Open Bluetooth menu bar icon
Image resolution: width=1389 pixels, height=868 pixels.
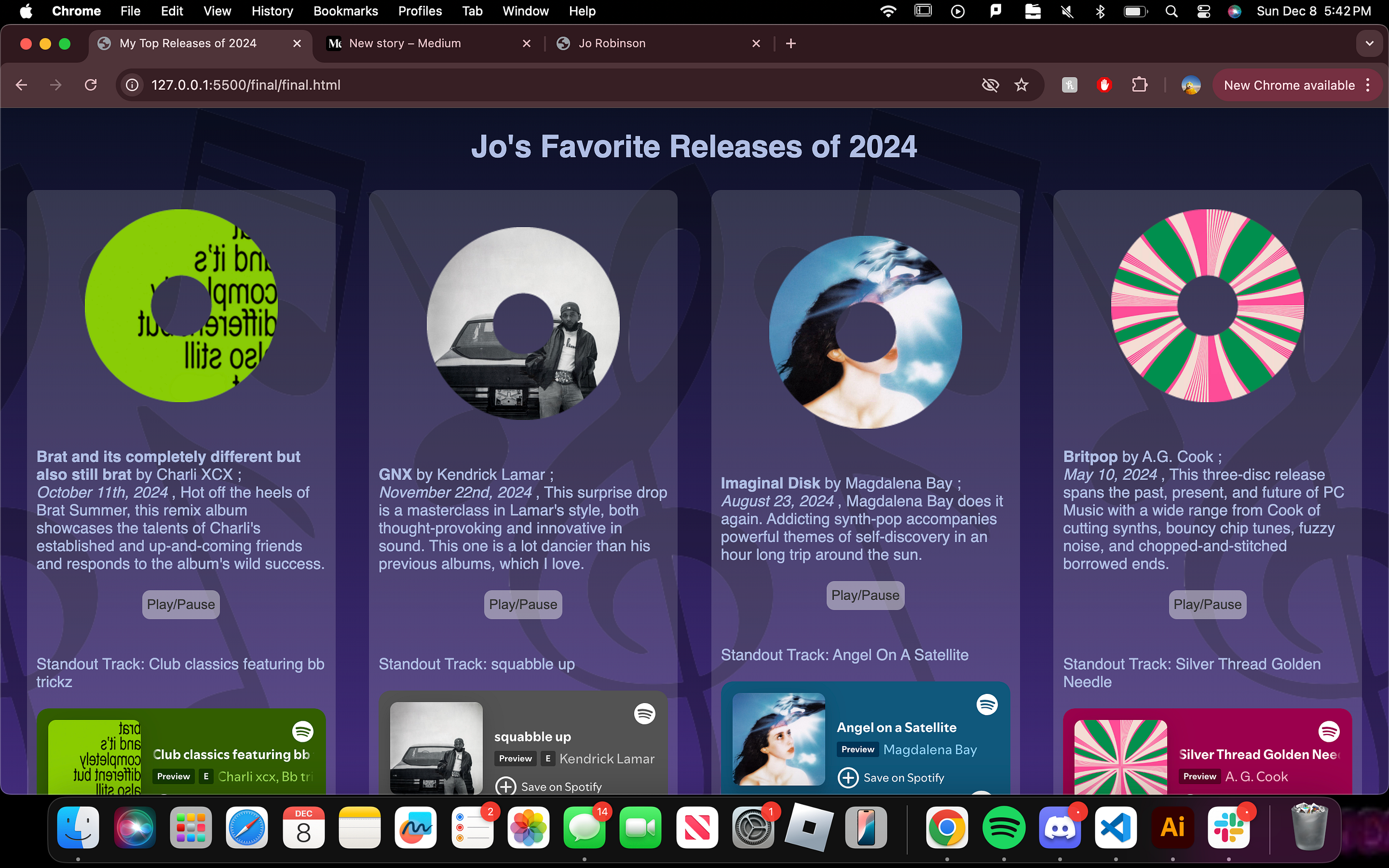[x=1100, y=11]
